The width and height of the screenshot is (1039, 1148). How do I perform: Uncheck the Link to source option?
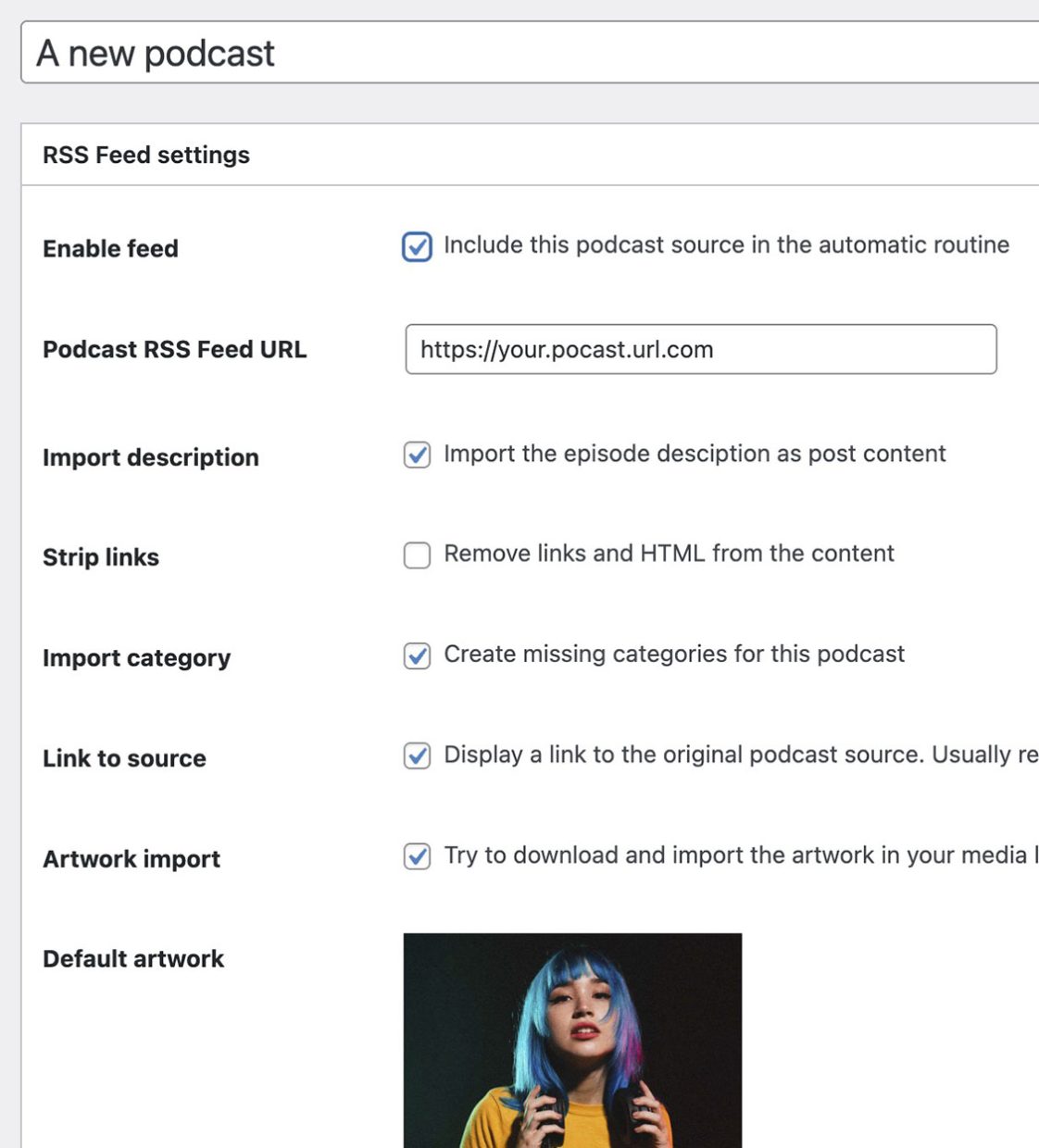point(418,756)
